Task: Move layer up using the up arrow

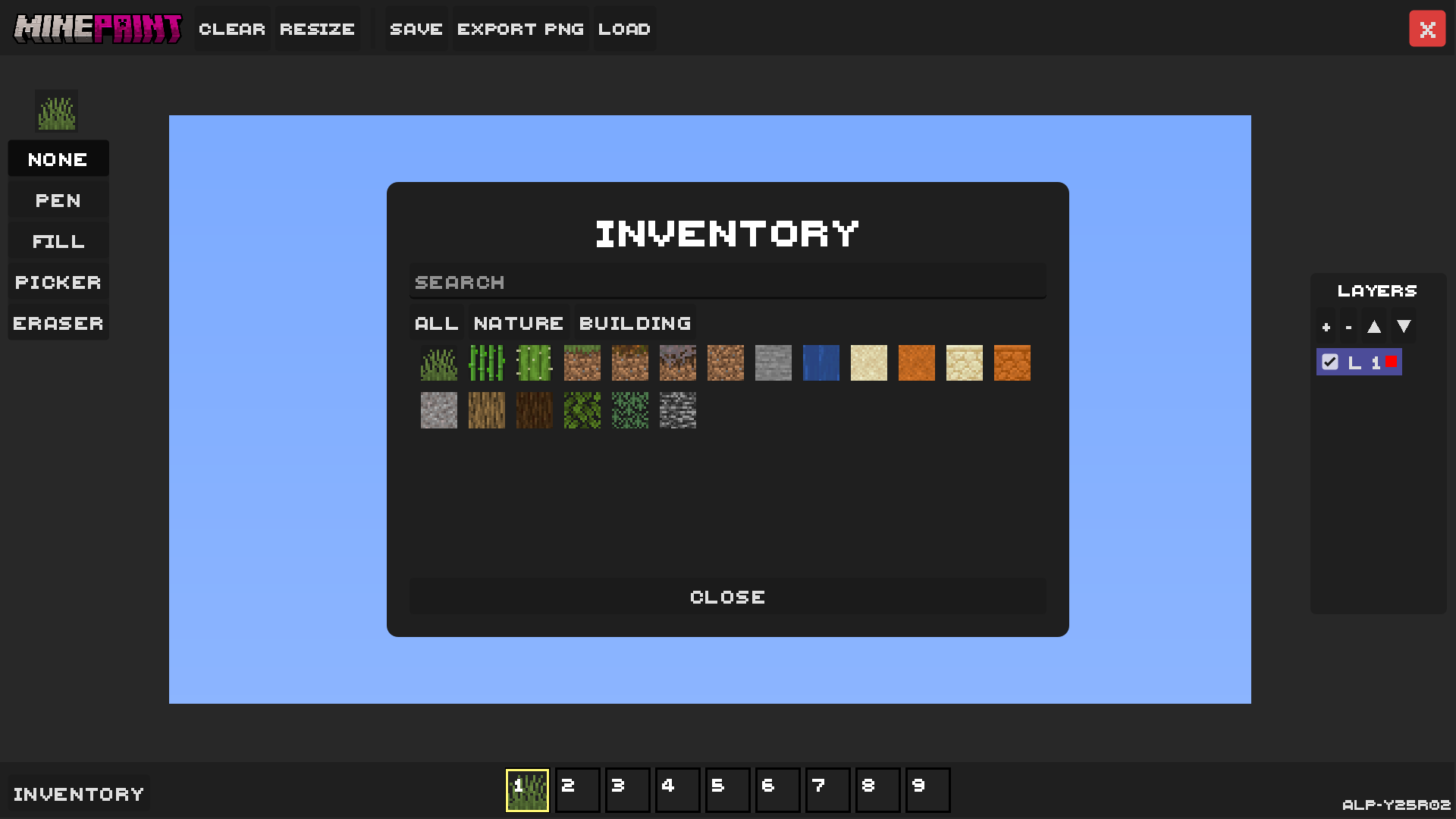Action: [1375, 326]
